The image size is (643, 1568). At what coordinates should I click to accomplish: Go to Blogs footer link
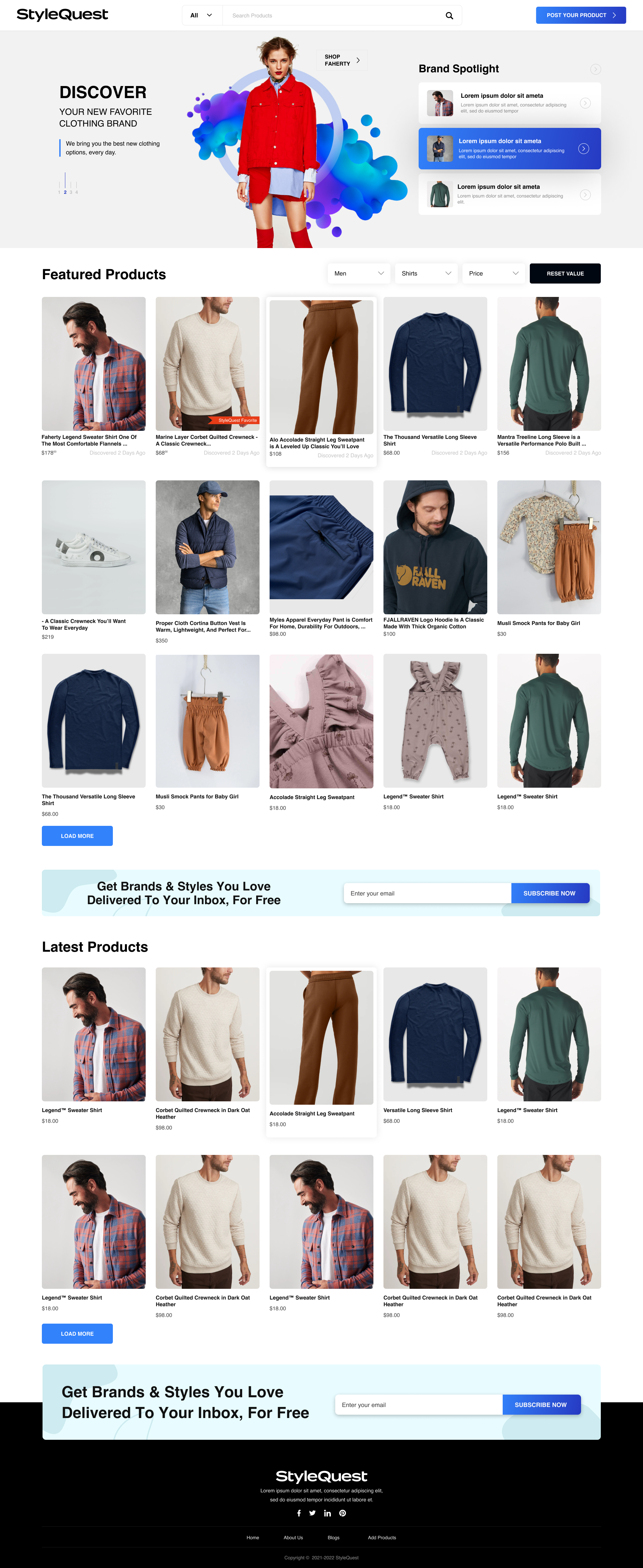pos(334,1538)
